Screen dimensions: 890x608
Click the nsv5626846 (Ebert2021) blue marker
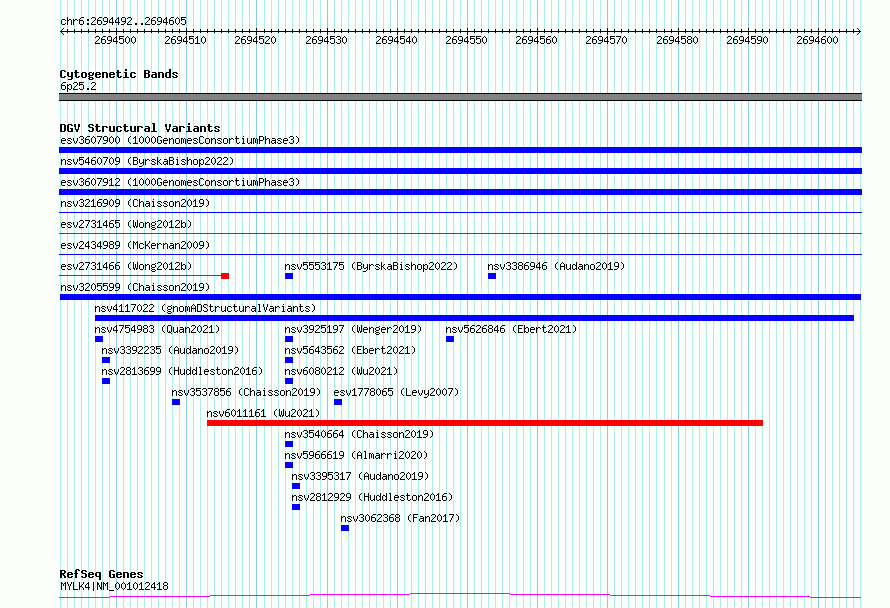pos(450,339)
